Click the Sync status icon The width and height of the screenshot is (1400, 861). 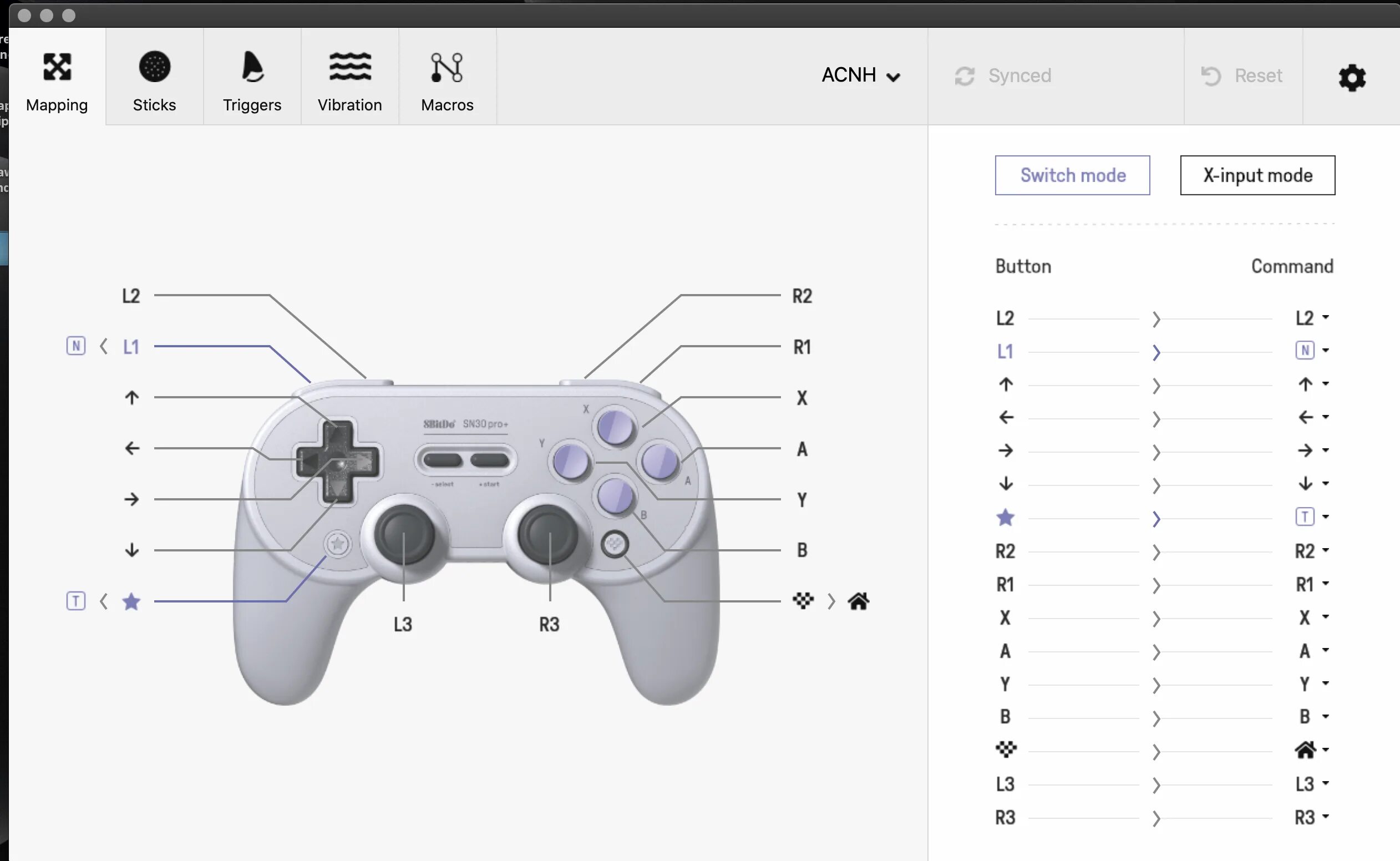pos(963,75)
